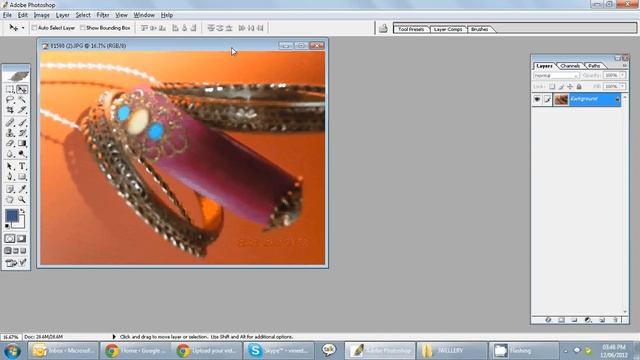The image size is (640, 360).
Task: Select the Eraser tool
Action: tap(10, 144)
